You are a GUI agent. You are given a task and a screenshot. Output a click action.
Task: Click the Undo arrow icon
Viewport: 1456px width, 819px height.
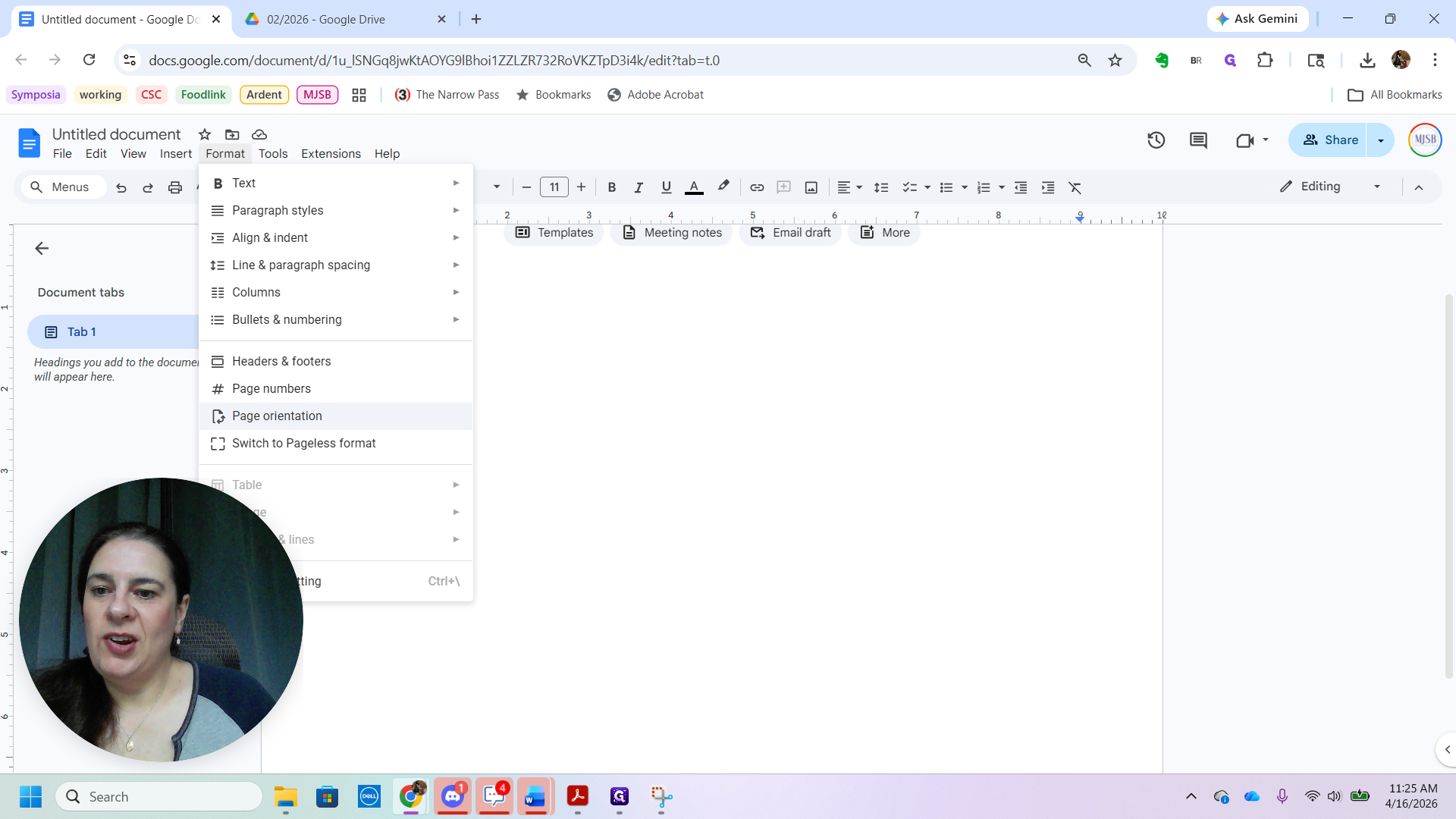[x=121, y=187]
